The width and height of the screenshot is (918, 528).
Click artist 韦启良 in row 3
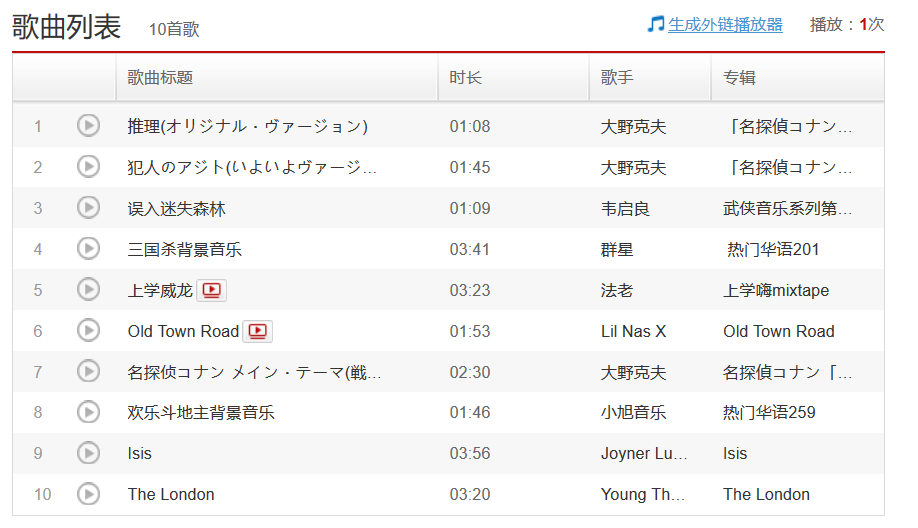(625, 208)
